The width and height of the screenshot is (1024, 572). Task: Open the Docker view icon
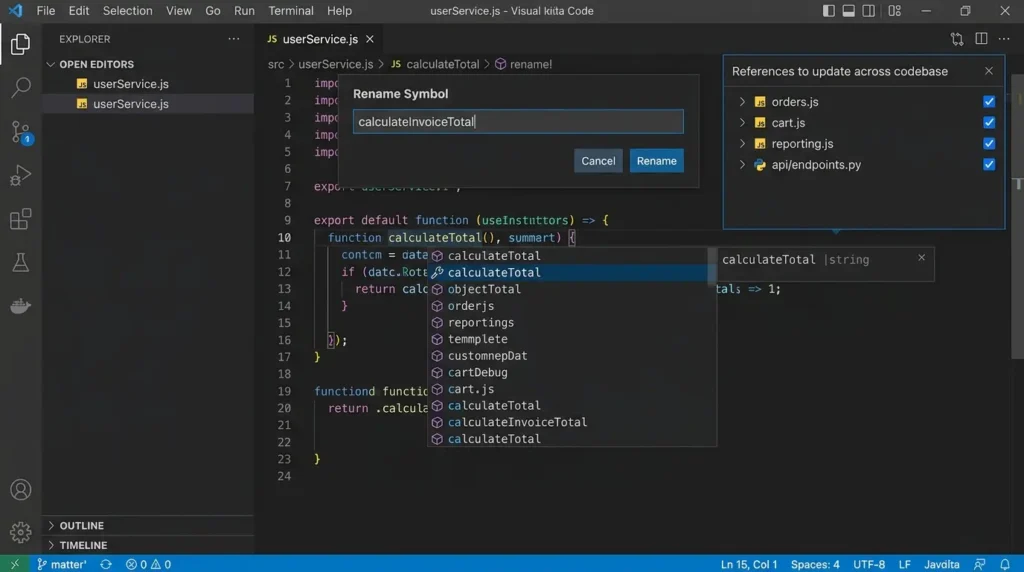tap(20, 306)
